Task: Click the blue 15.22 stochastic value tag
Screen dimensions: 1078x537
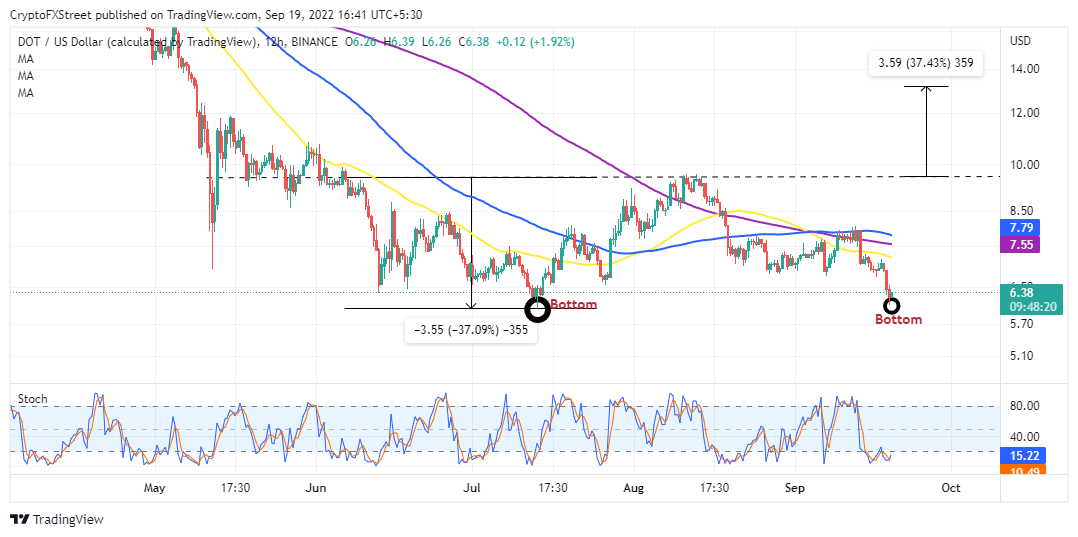Action: [x=1028, y=455]
